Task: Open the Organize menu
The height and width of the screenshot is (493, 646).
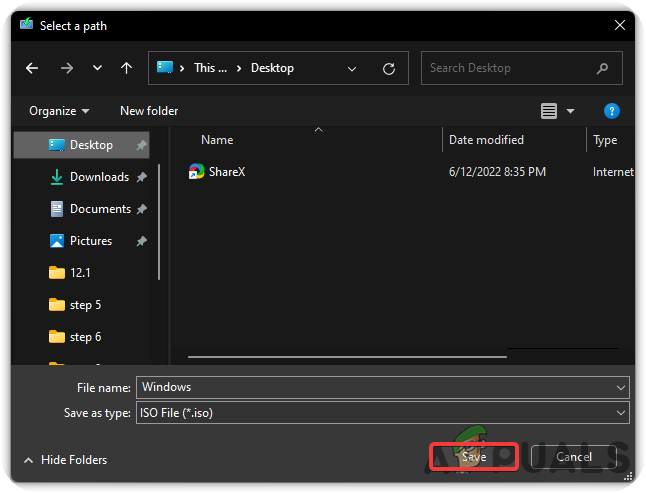Action: 59,111
